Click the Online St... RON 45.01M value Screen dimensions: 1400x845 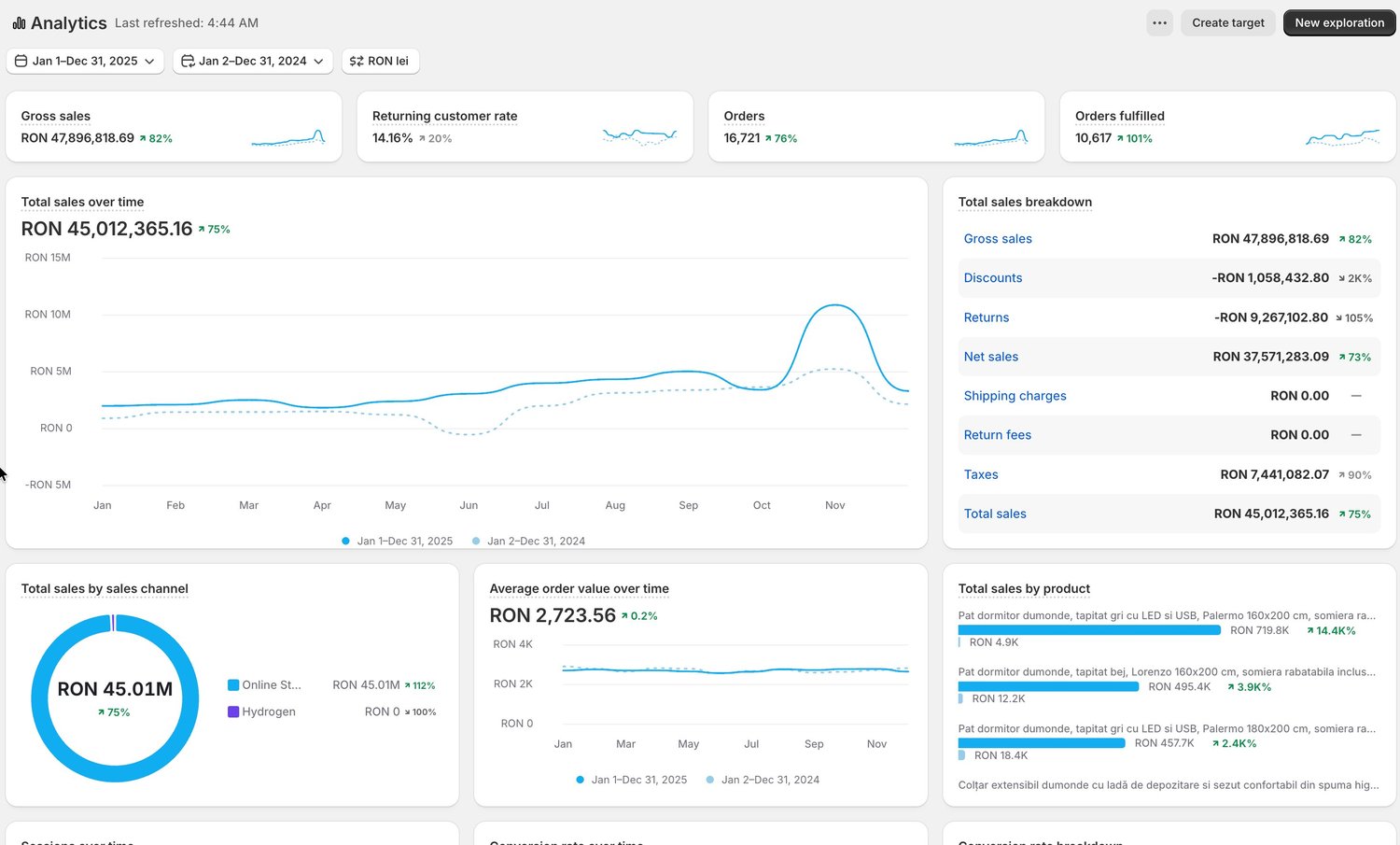click(366, 685)
